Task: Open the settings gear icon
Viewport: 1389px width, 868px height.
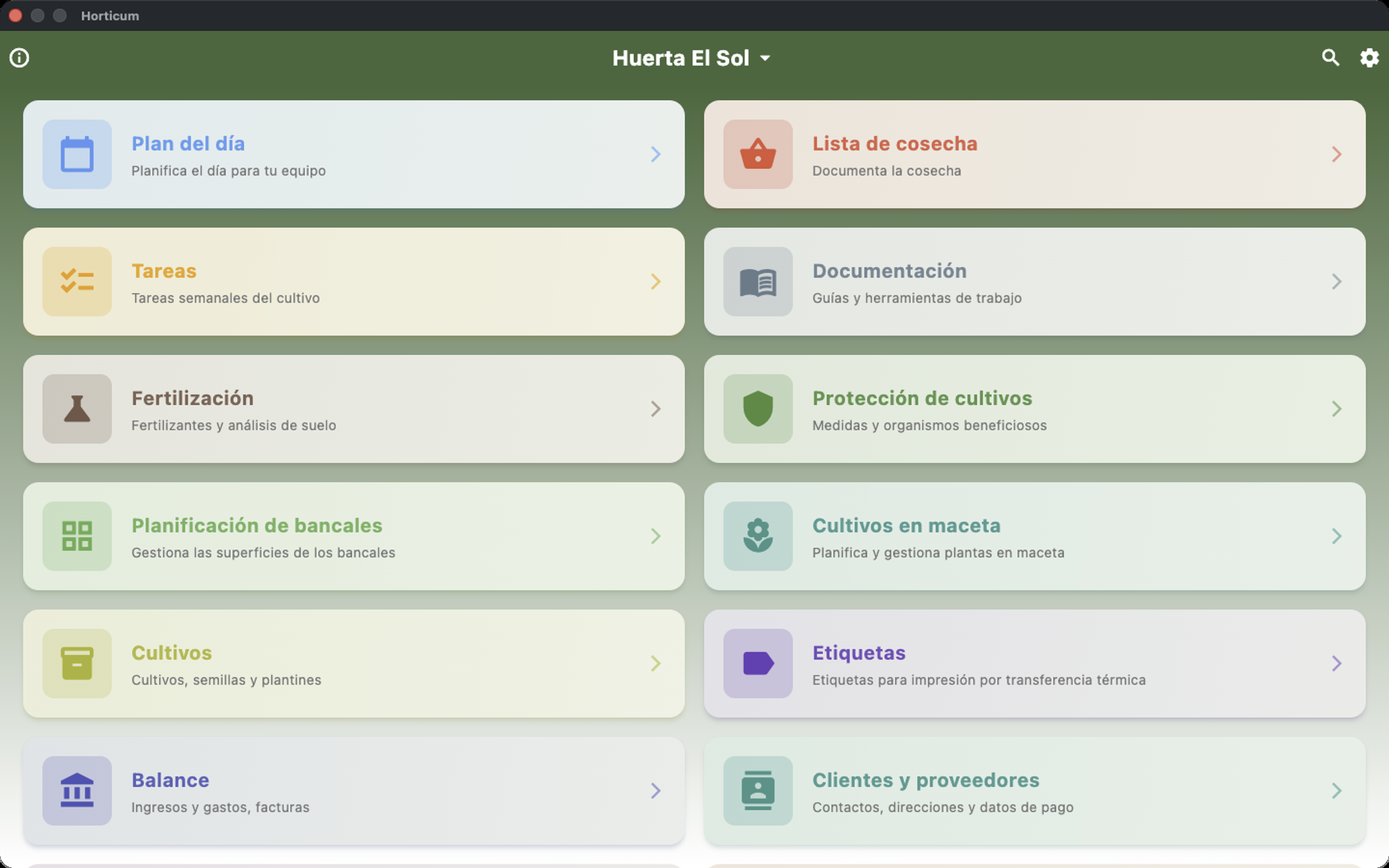Action: tap(1370, 58)
